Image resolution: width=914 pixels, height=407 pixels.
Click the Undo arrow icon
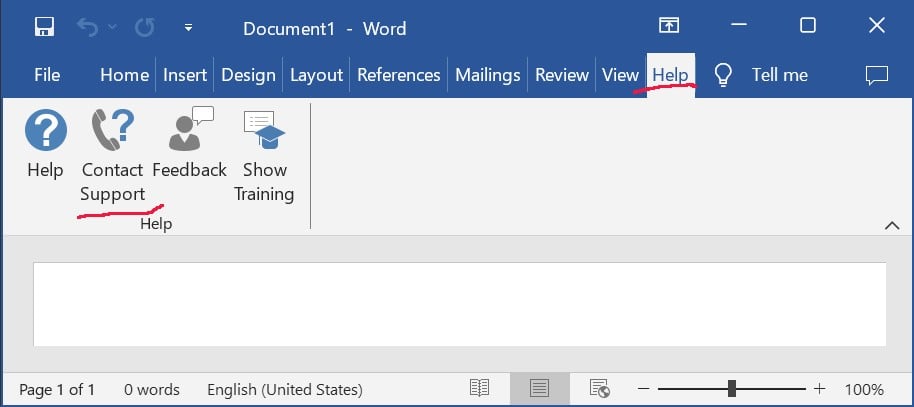coord(87,27)
